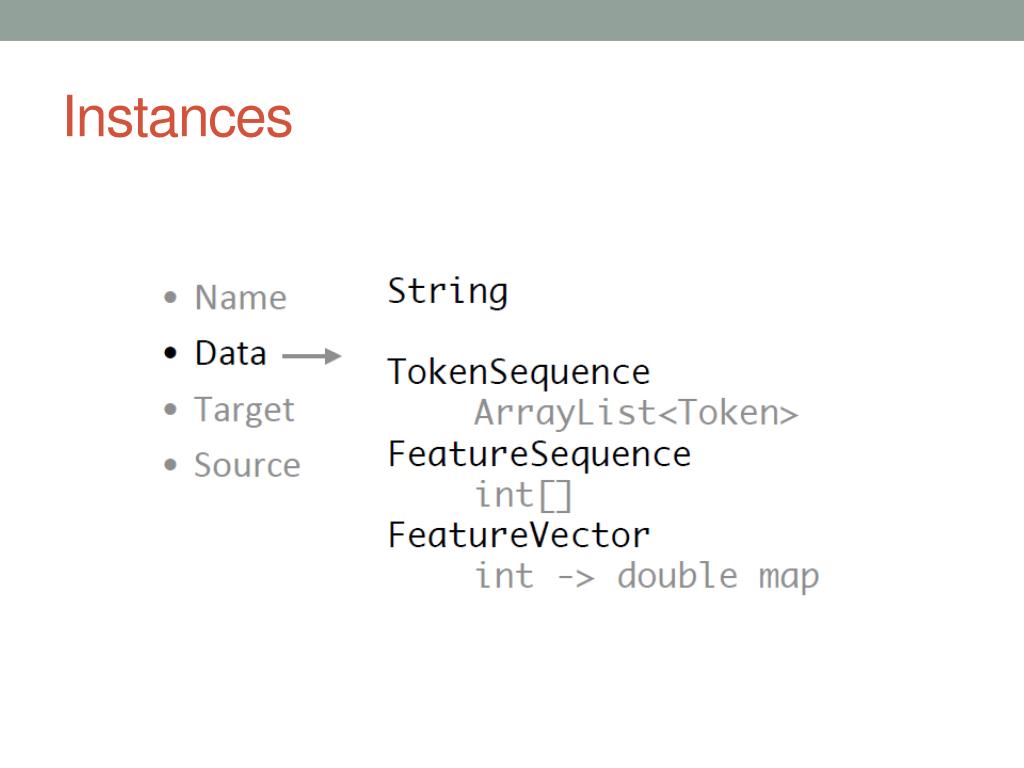Click the bullet dot before Target
1024x768 pixels.
tap(170, 409)
